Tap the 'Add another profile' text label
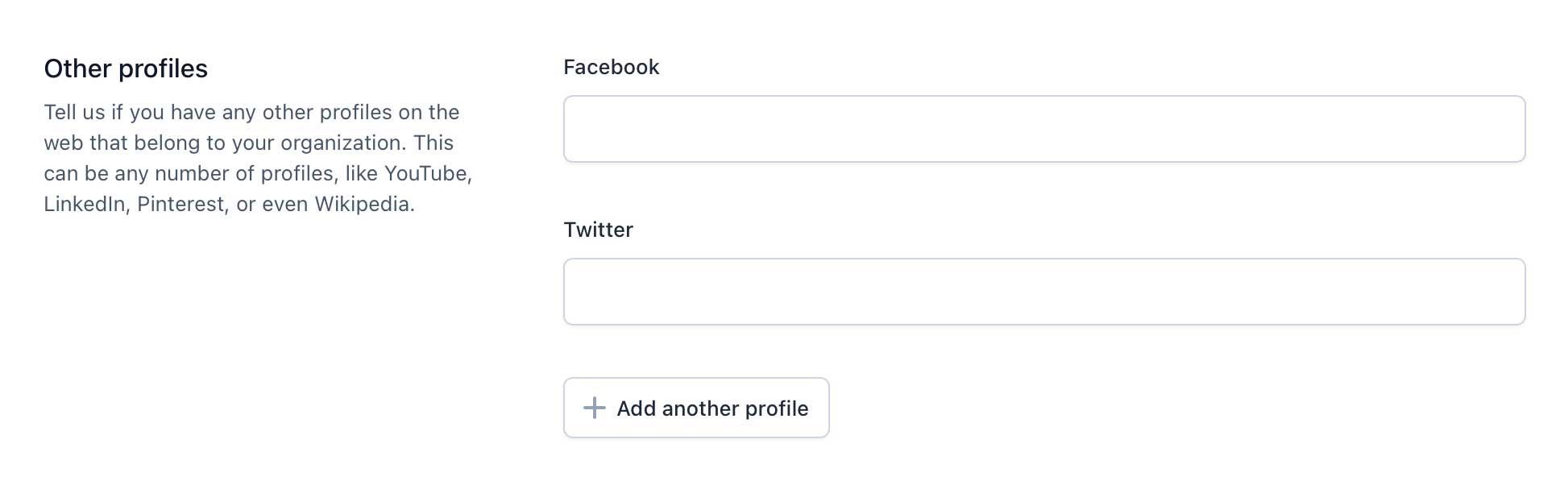The image size is (1568, 485). click(711, 408)
